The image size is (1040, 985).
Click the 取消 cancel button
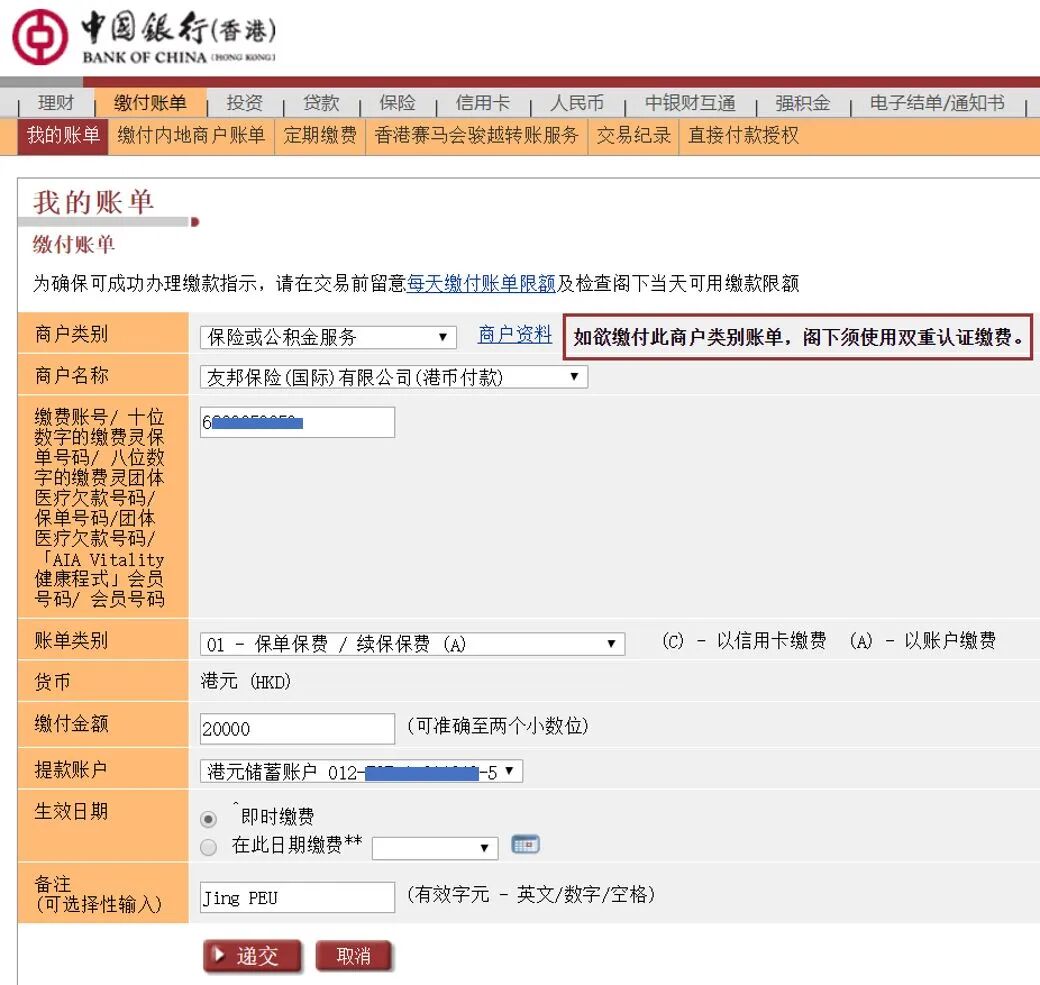click(354, 956)
